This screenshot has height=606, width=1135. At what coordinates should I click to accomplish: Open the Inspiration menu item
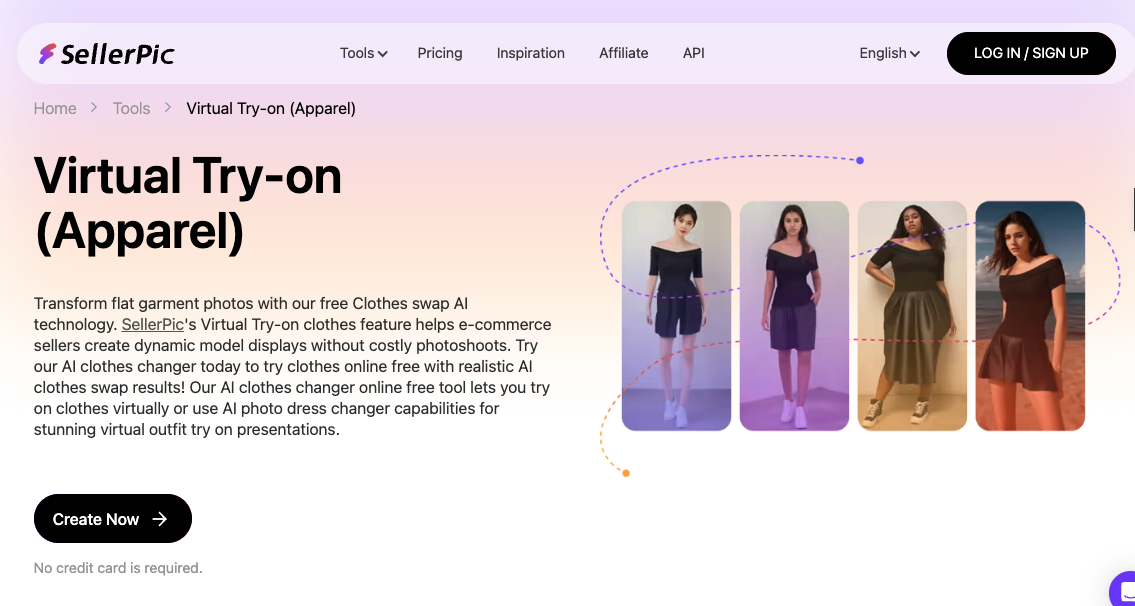coord(530,53)
